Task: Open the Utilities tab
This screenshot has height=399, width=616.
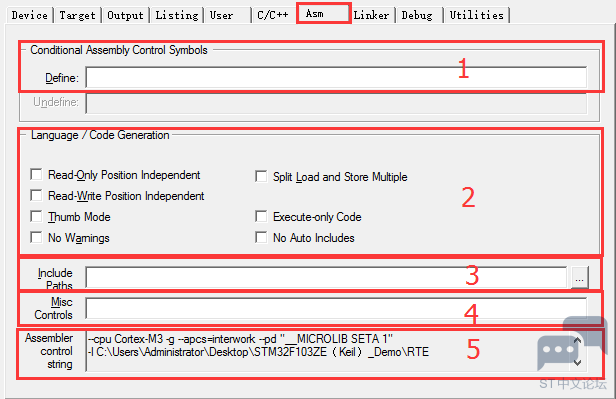Action: pyautogui.click(x=477, y=15)
